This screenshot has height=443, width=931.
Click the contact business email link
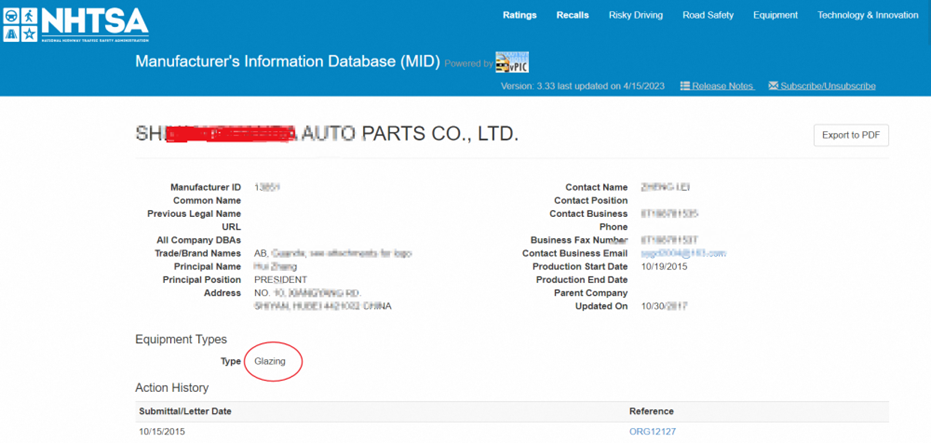684,254
